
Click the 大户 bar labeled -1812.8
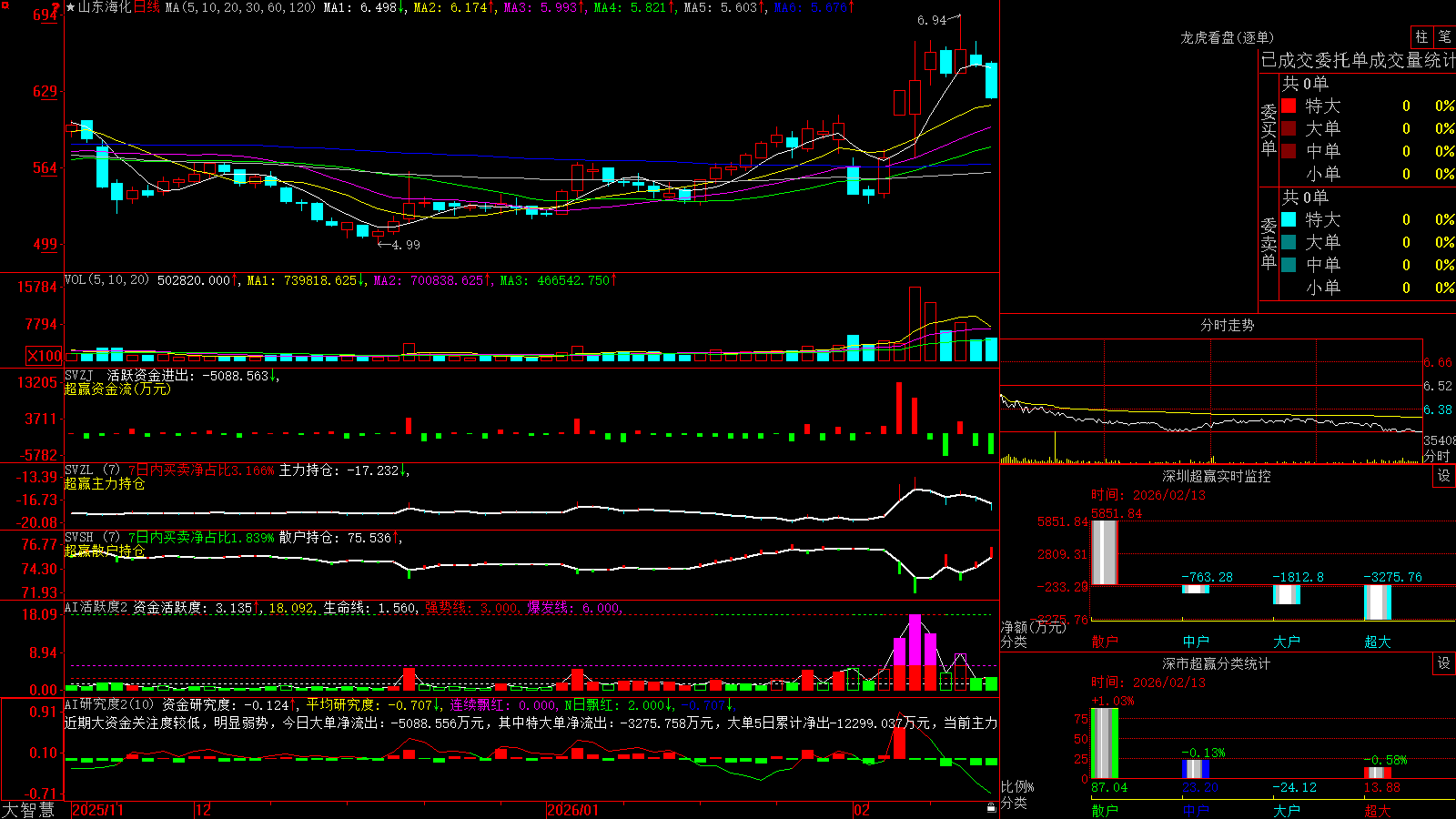click(x=1287, y=594)
